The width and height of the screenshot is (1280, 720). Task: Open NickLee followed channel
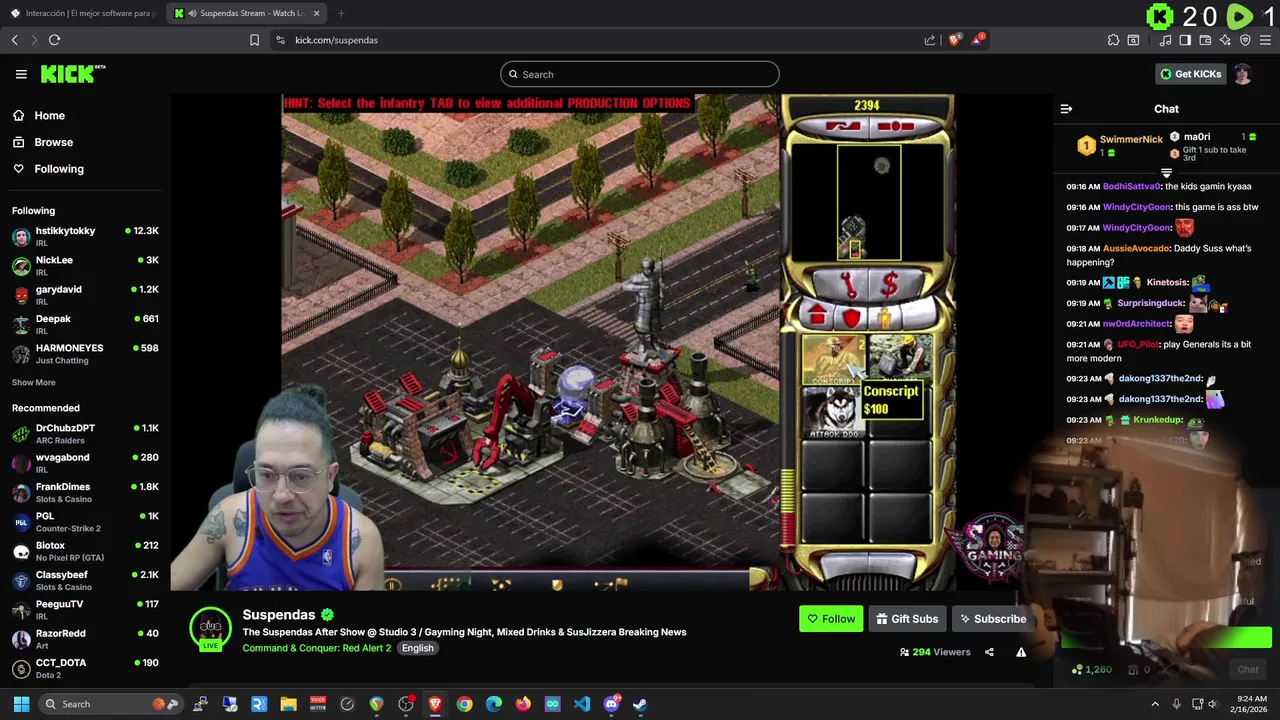[85, 266]
